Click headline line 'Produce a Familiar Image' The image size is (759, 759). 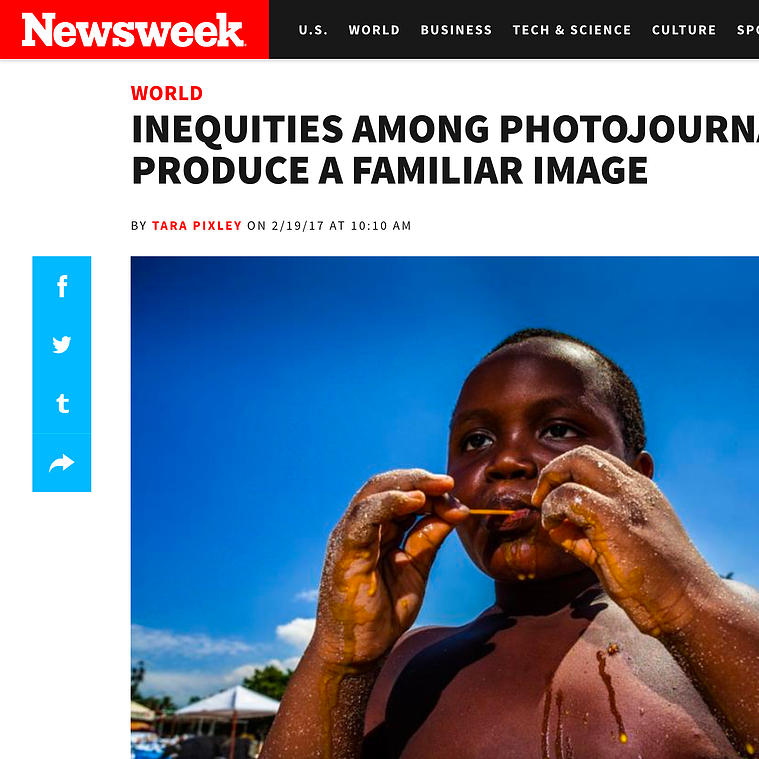coord(390,170)
